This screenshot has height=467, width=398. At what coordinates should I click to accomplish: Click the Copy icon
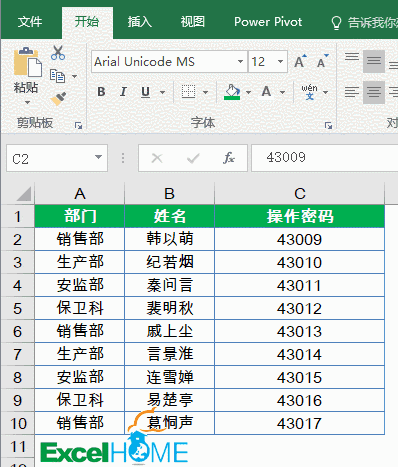tap(57, 76)
